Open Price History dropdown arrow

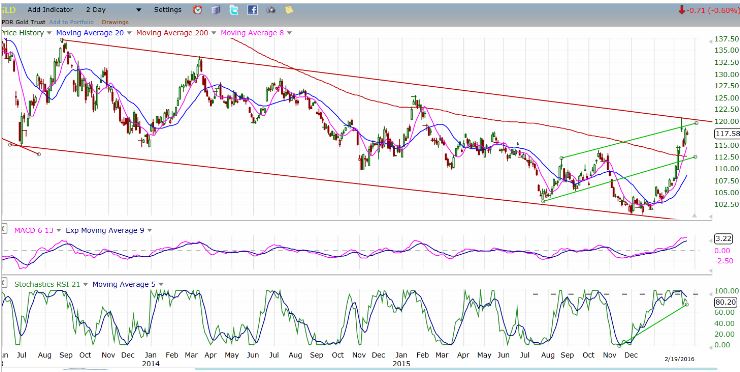pos(49,33)
